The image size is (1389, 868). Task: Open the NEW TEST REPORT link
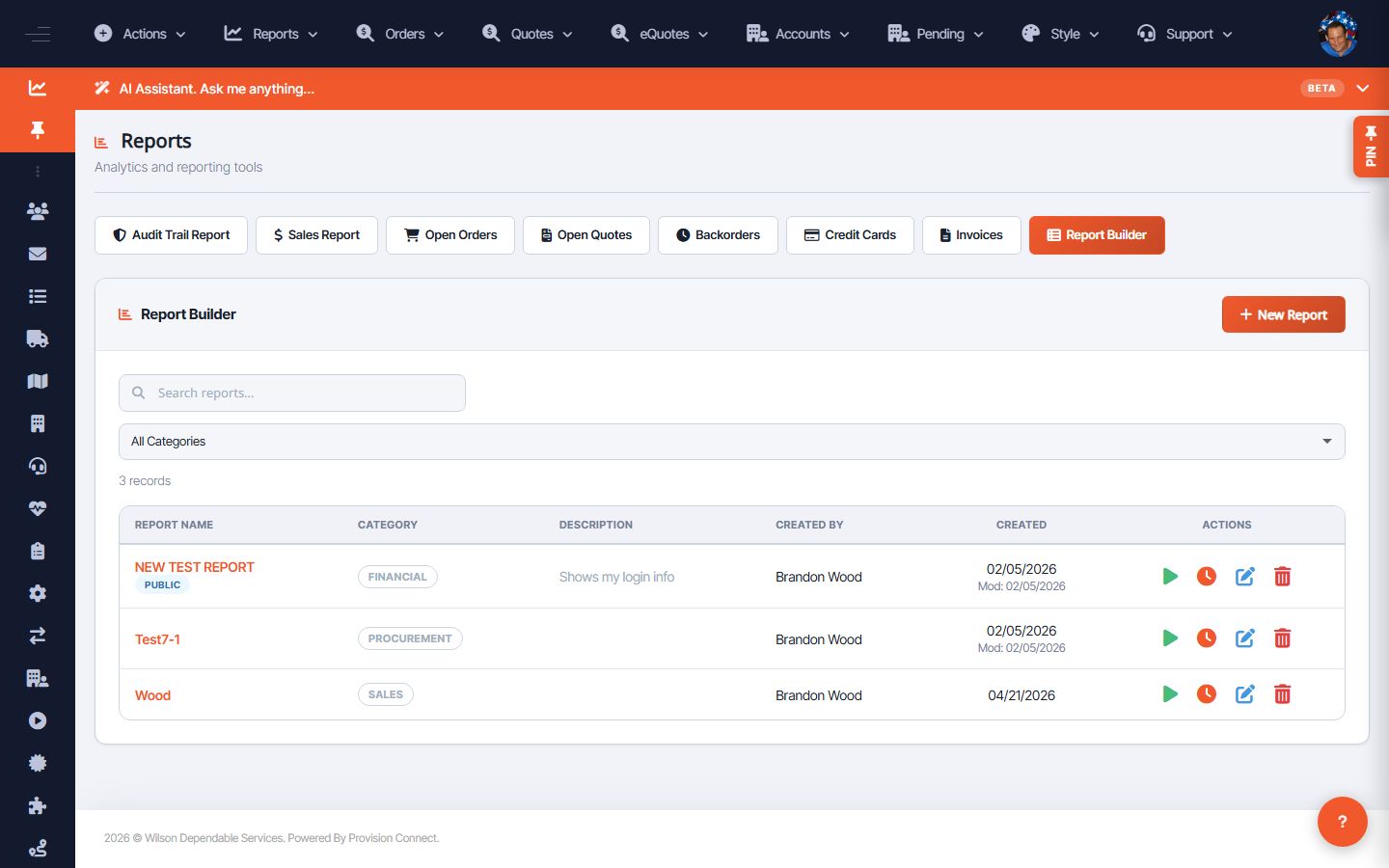click(x=195, y=567)
